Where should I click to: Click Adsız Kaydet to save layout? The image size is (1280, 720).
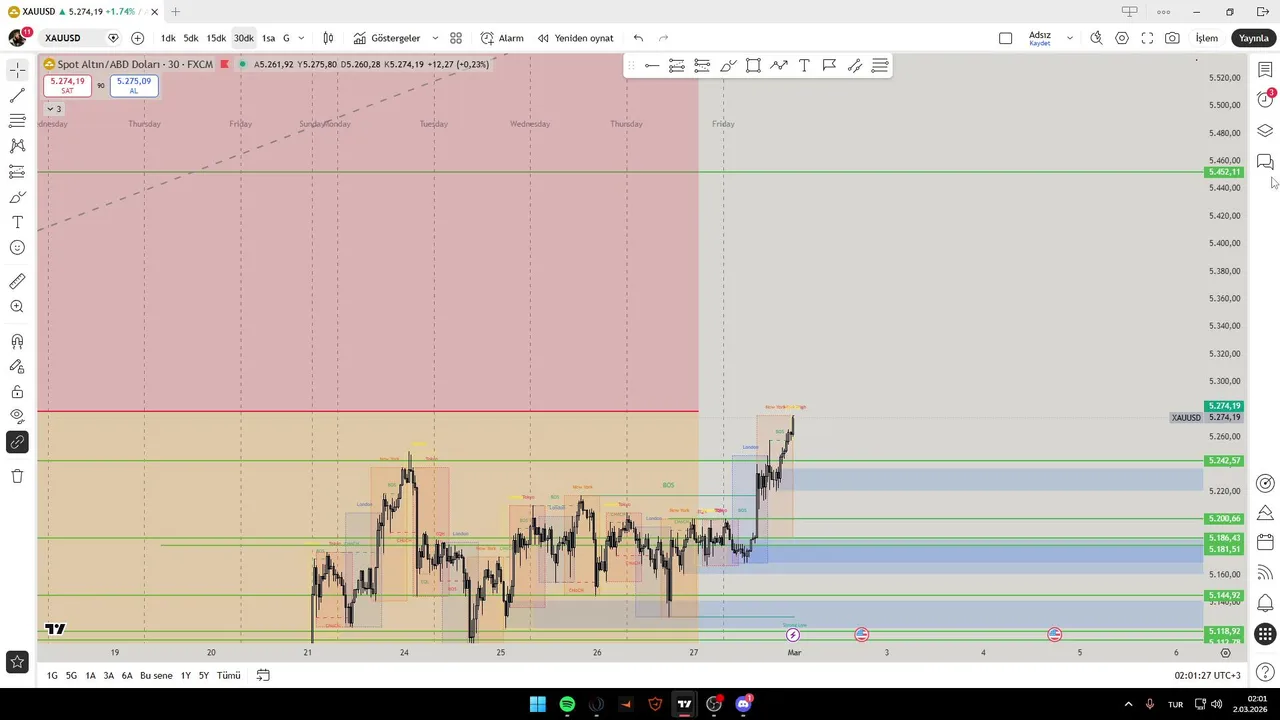click(x=1040, y=38)
